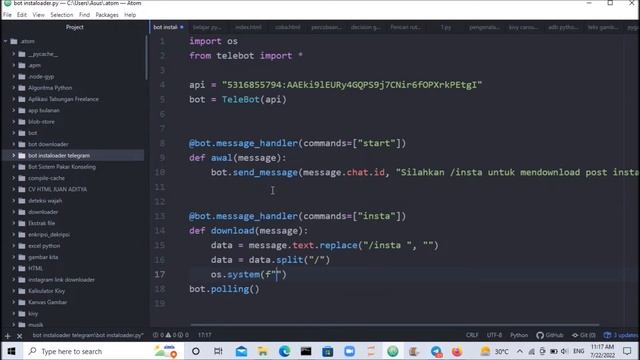Open the View menu
The height and width of the screenshot is (360, 640).
38,15
